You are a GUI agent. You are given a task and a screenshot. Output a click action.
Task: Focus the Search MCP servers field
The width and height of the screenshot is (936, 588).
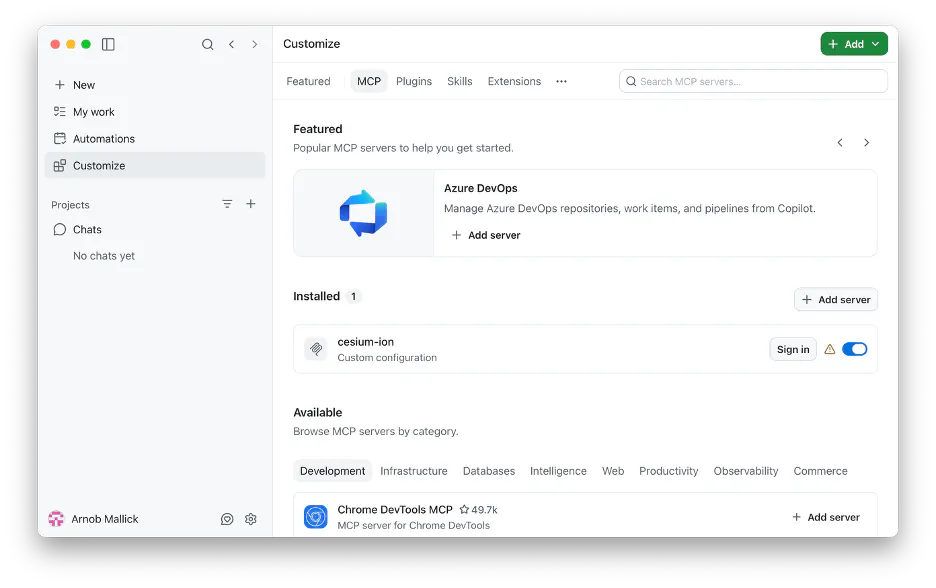(753, 81)
